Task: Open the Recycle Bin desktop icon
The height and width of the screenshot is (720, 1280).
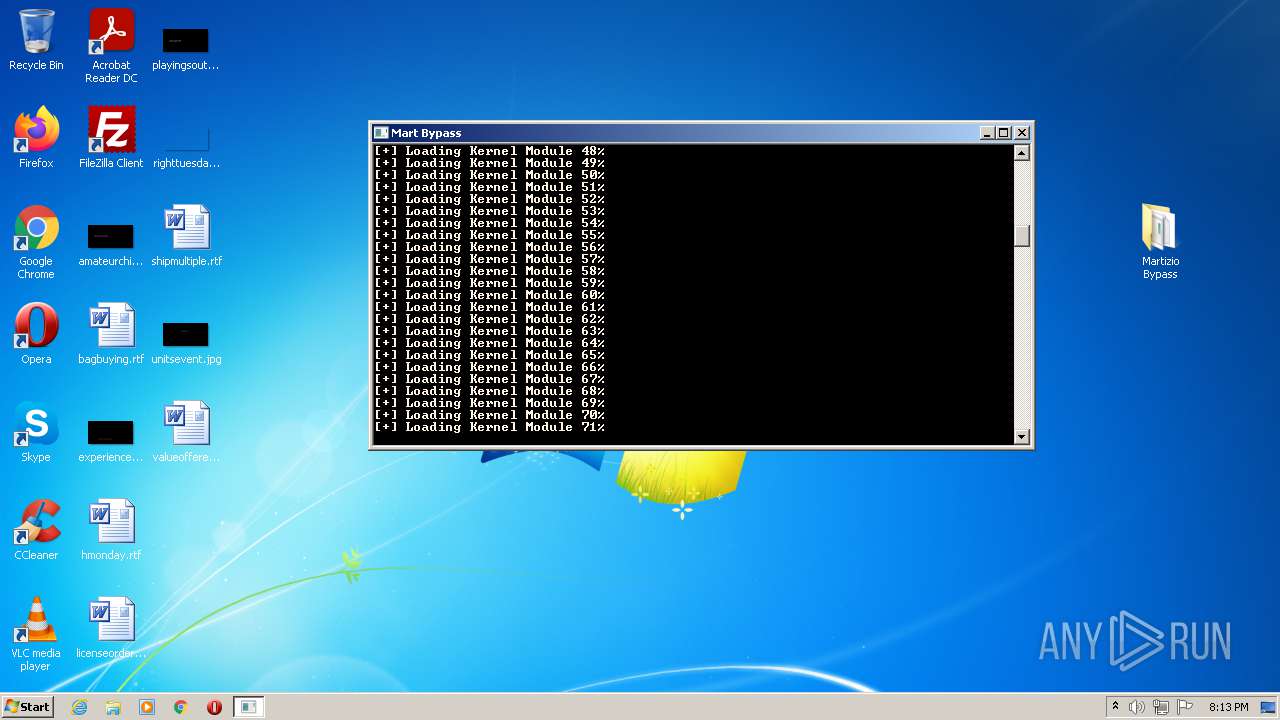Action: pyautogui.click(x=36, y=41)
